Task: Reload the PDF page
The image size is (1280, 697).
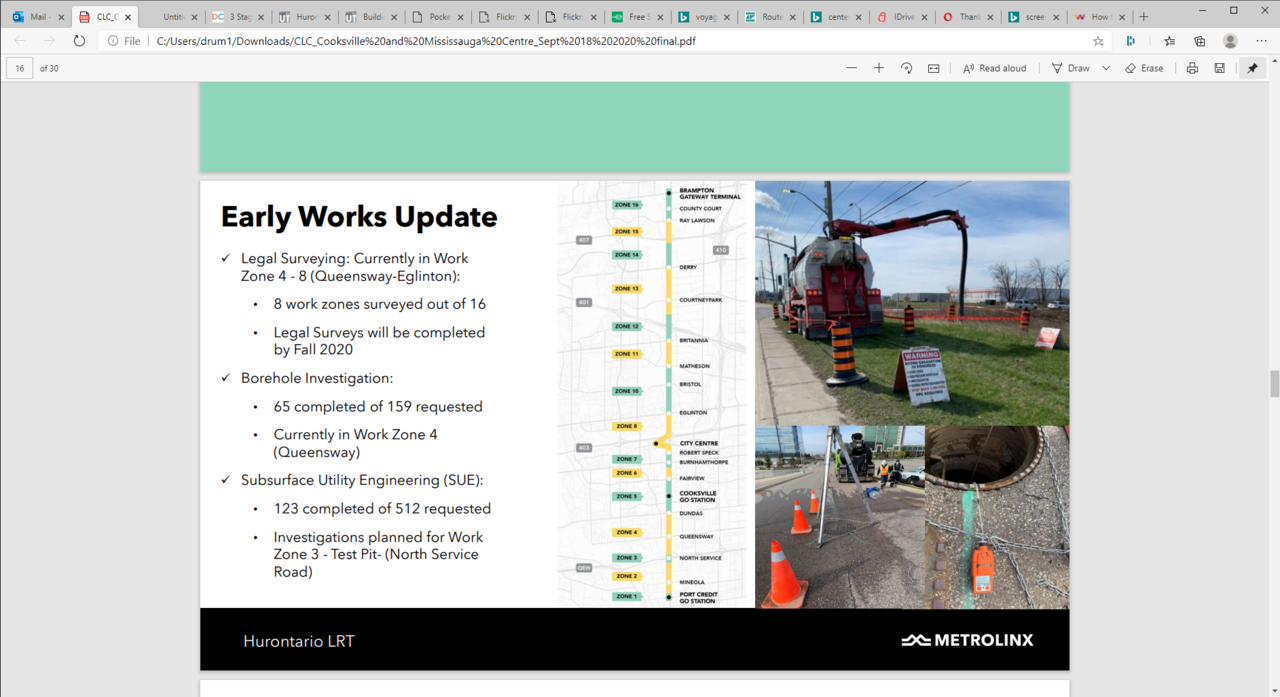Action: tap(79, 41)
